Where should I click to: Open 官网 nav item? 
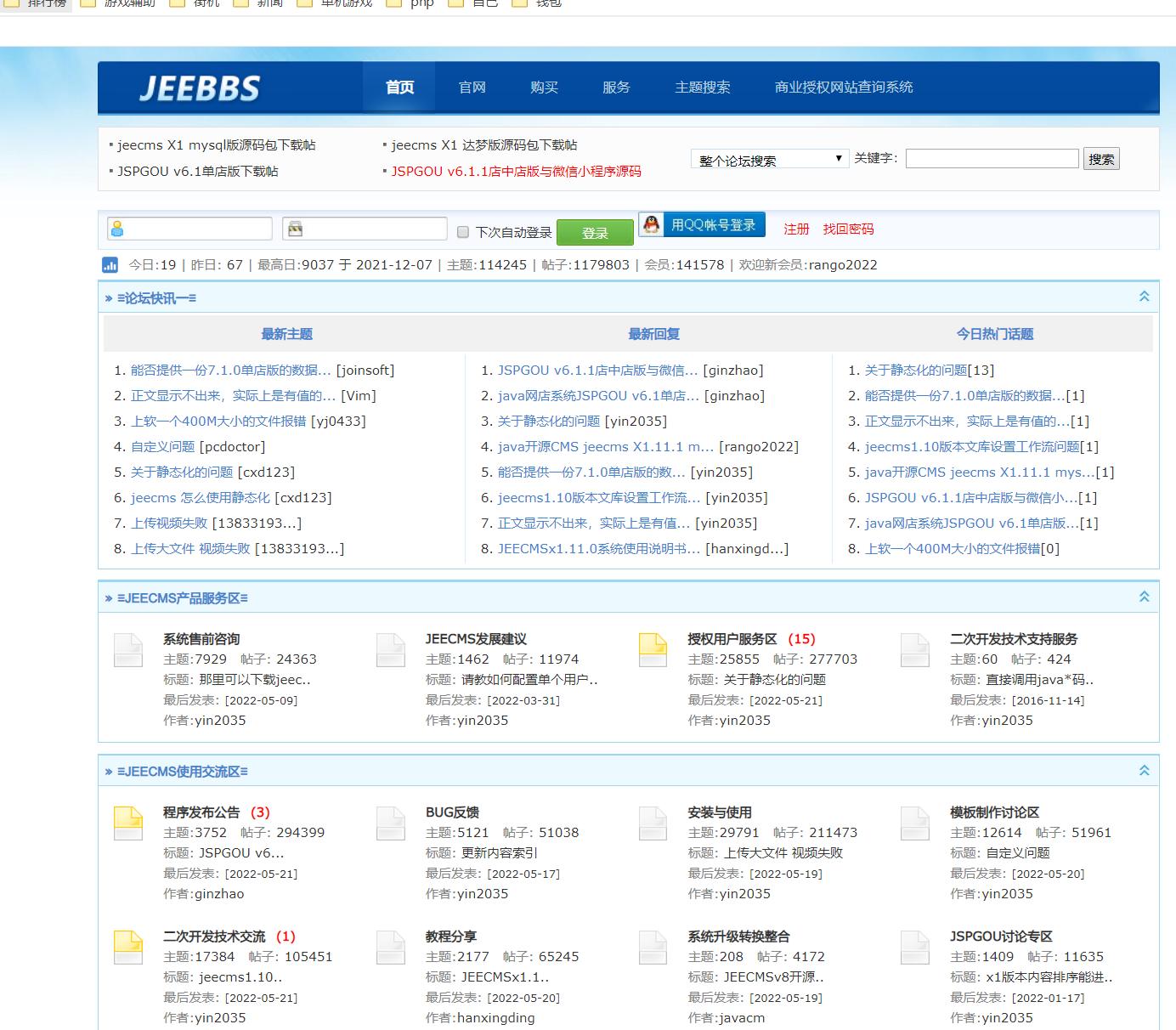tap(472, 88)
